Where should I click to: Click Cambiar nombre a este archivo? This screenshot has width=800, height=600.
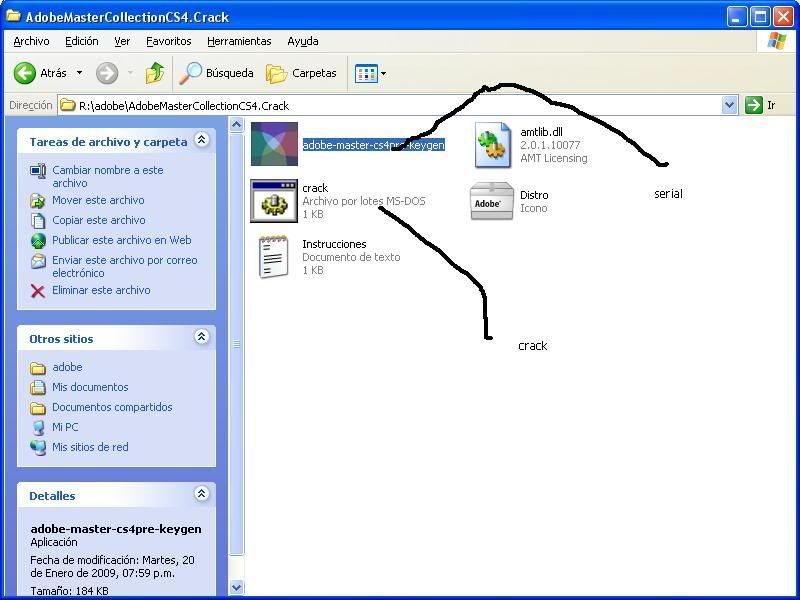[x=108, y=177]
